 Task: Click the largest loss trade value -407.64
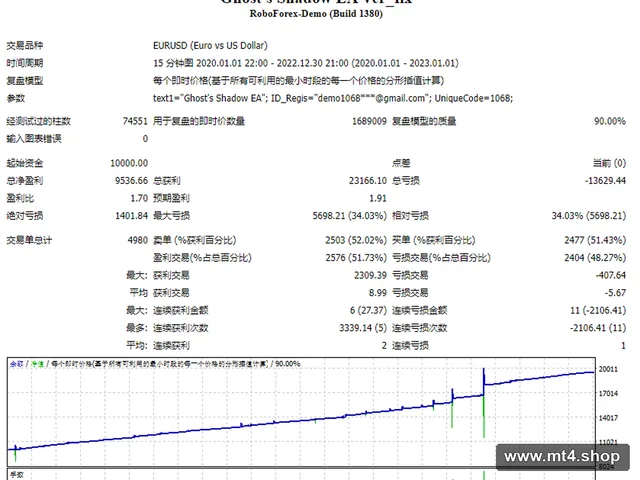tap(611, 275)
